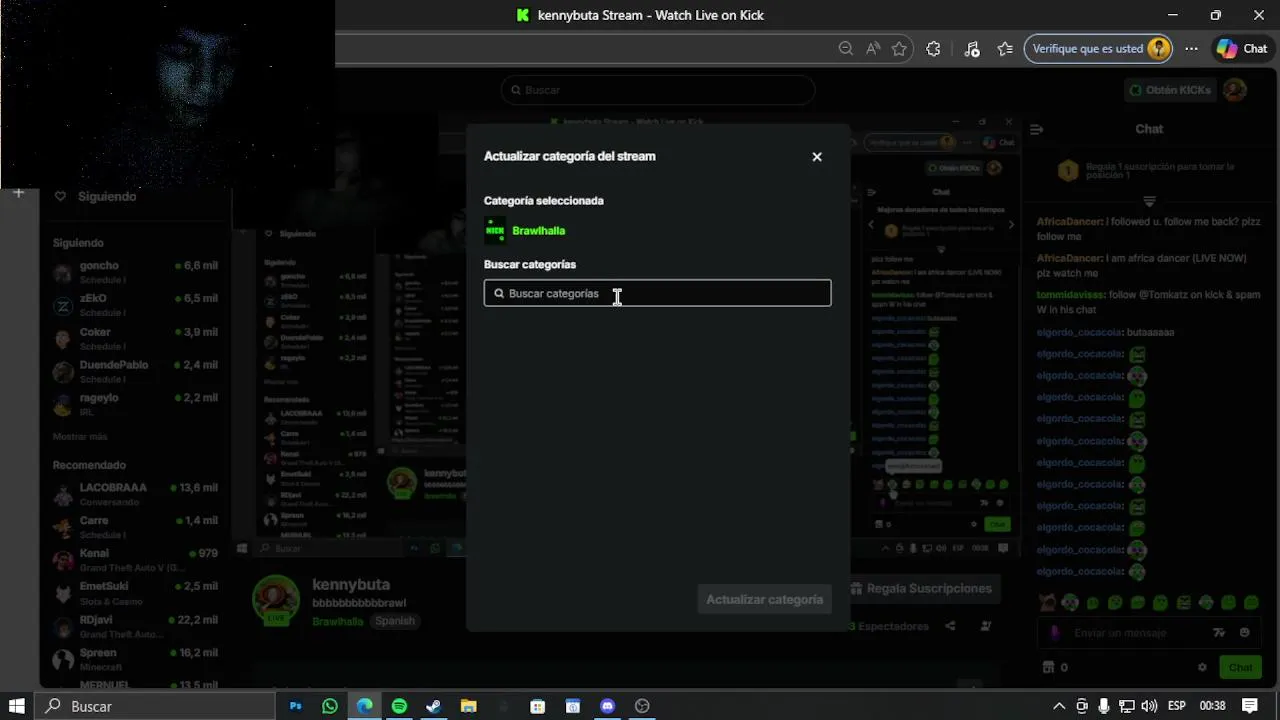Viewport: 1280px width, 720px height.
Task: Open the chat shop points icon
Action: click(1048, 667)
